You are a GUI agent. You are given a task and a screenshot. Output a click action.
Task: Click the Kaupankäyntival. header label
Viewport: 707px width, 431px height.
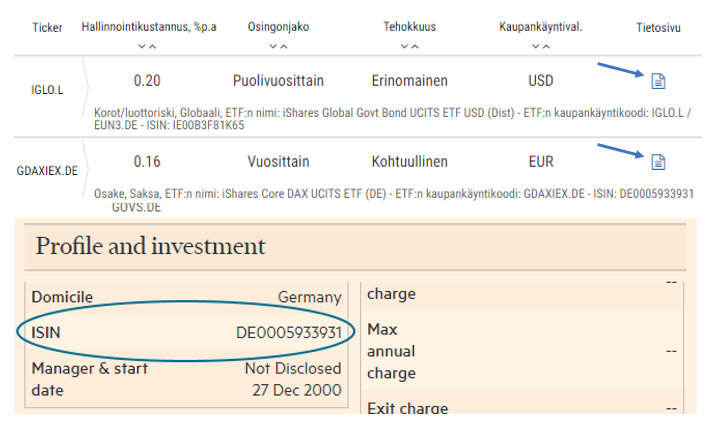[x=541, y=27]
